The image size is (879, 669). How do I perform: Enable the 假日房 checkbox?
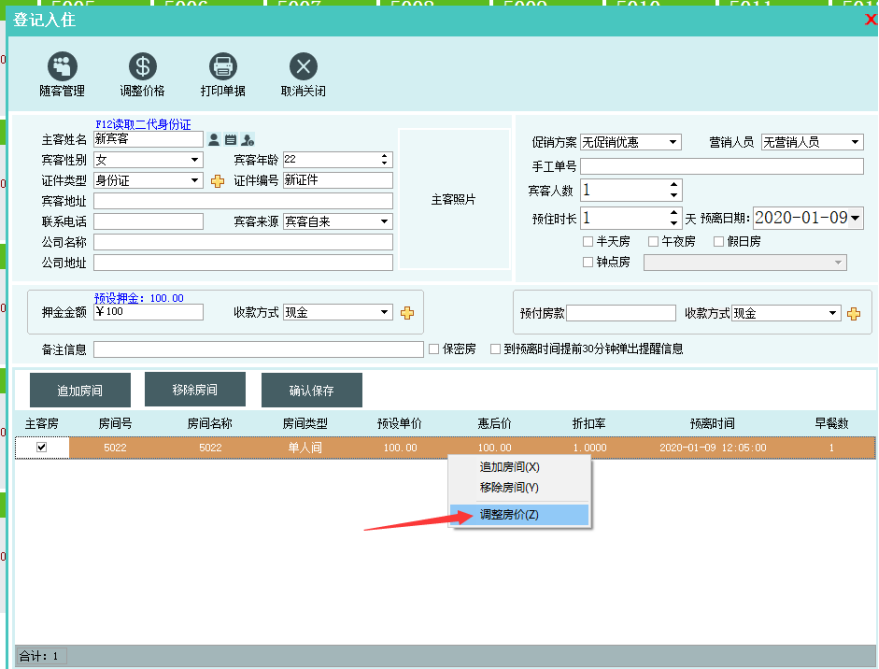tap(719, 242)
